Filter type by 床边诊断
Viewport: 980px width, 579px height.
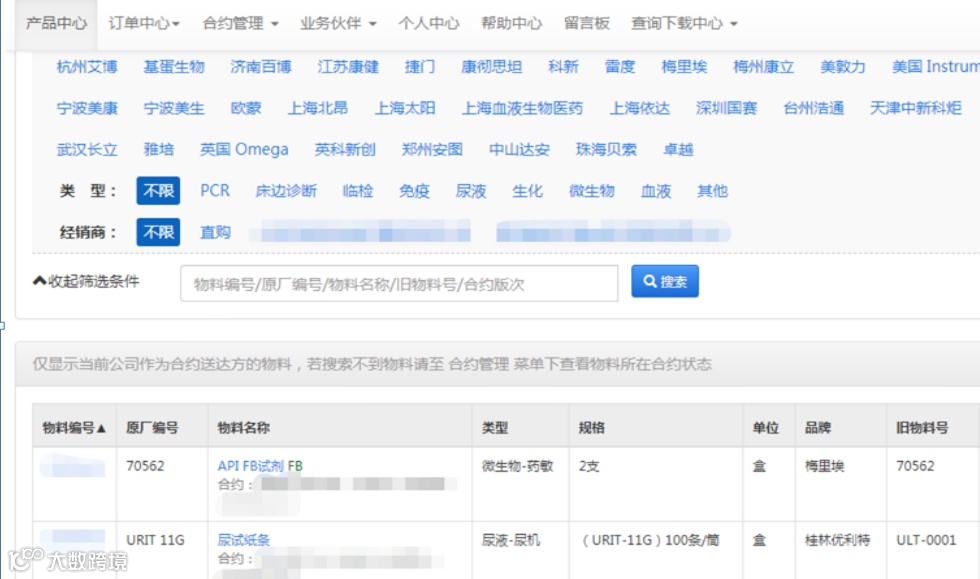coord(286,191)
